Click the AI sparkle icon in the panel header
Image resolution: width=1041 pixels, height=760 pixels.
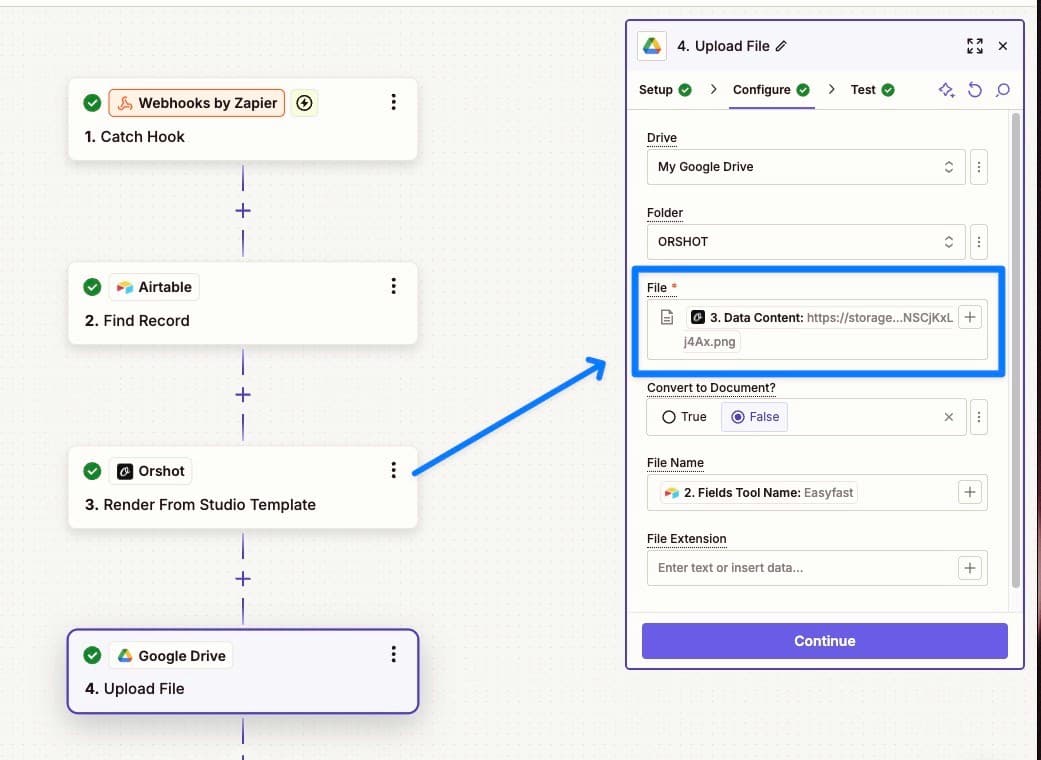pyautogui.click(x=947, y=90)
